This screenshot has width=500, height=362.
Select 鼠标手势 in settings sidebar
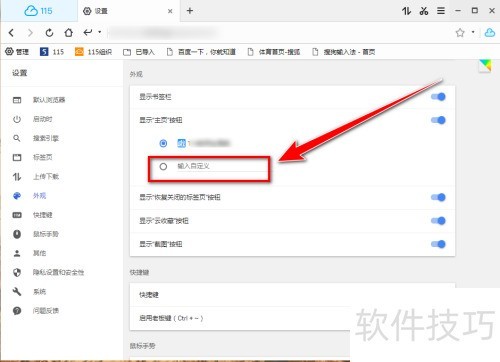pyautogui.click(x=46, y=234)
